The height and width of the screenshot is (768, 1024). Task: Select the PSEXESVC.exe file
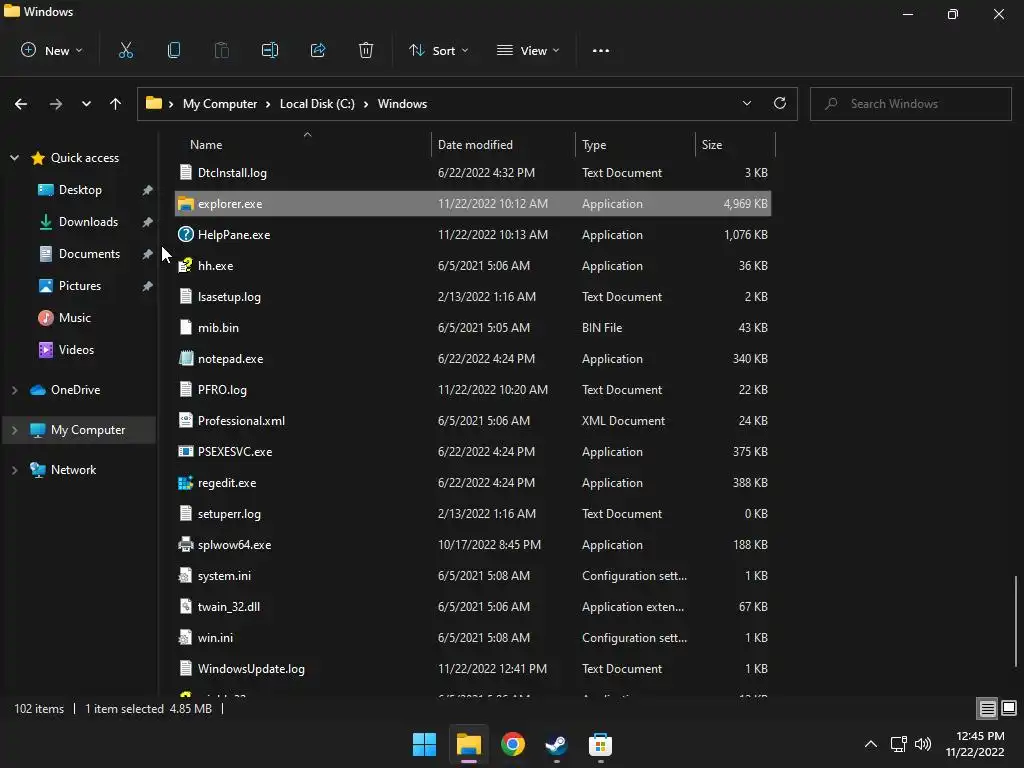[x=473, y=452]
